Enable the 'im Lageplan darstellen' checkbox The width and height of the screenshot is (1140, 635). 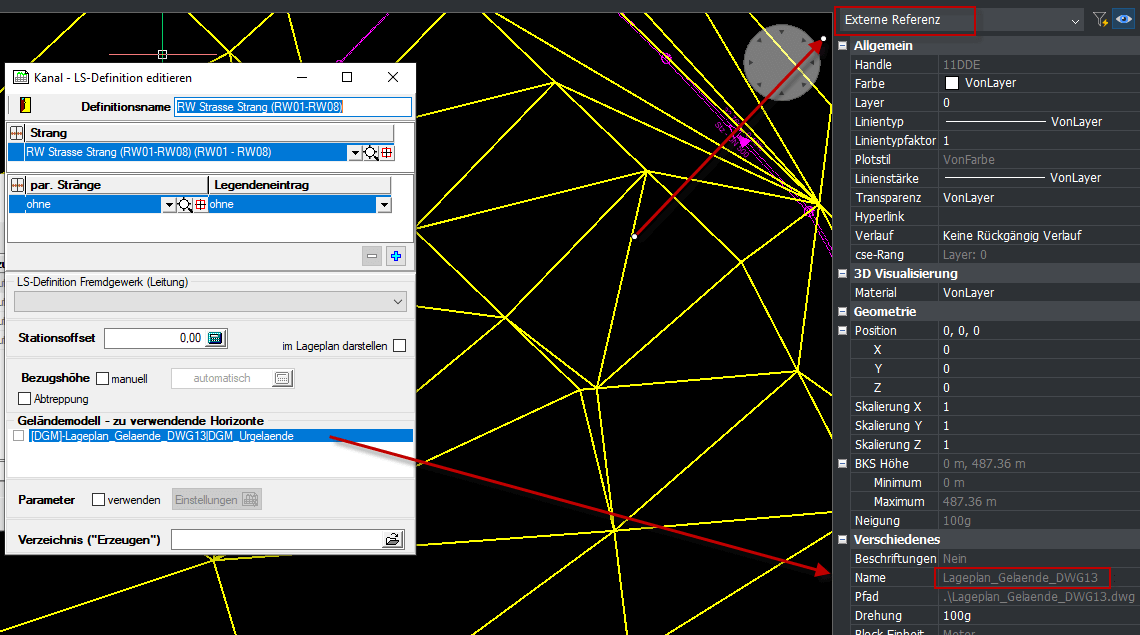click(400, 346)
